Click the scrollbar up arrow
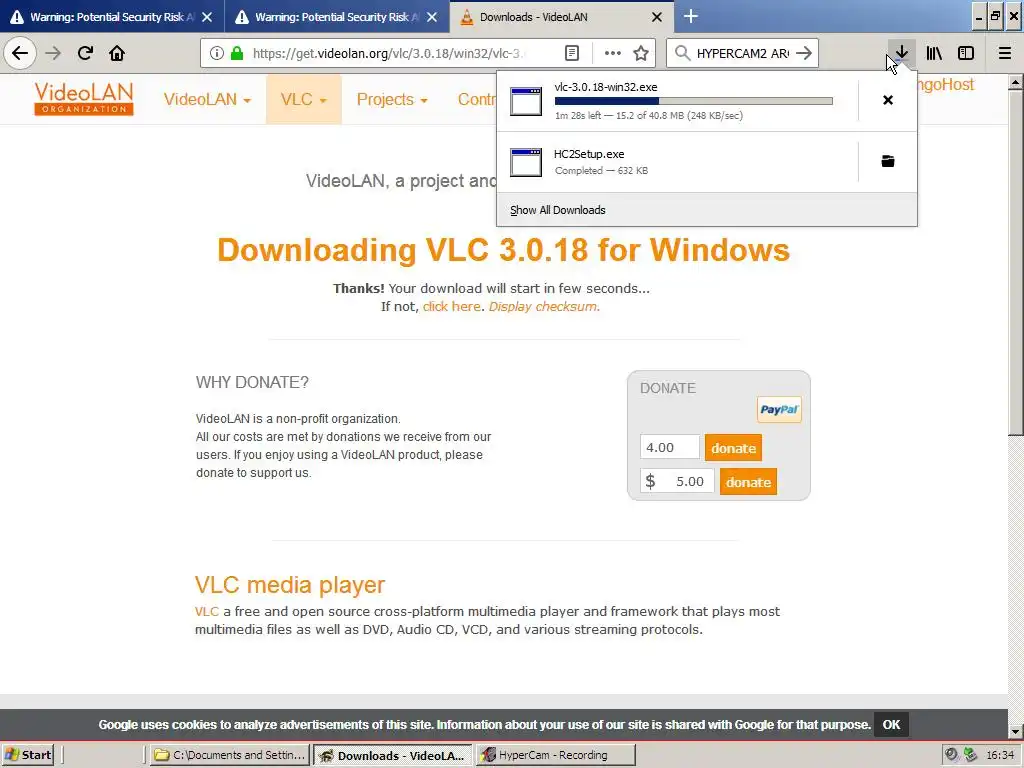Screen dimensions: 1024x768 1016,82
